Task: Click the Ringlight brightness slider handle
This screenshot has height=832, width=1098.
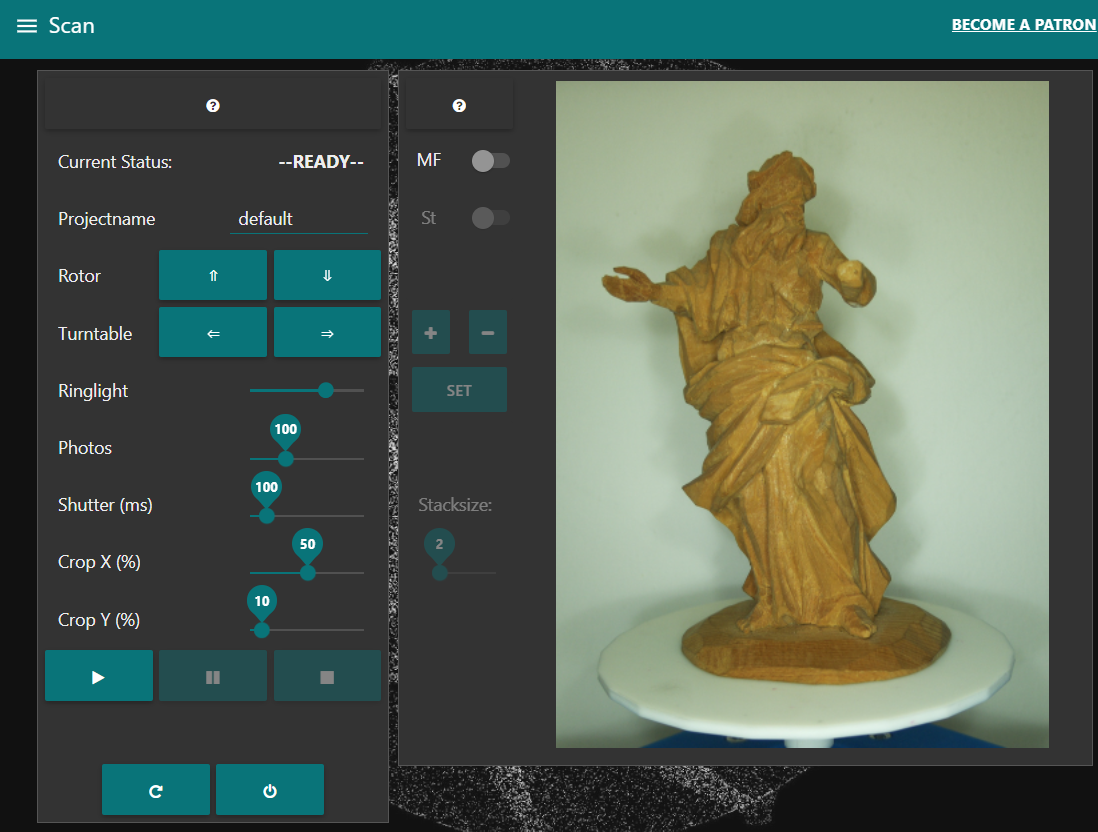Action: [326, 390]
